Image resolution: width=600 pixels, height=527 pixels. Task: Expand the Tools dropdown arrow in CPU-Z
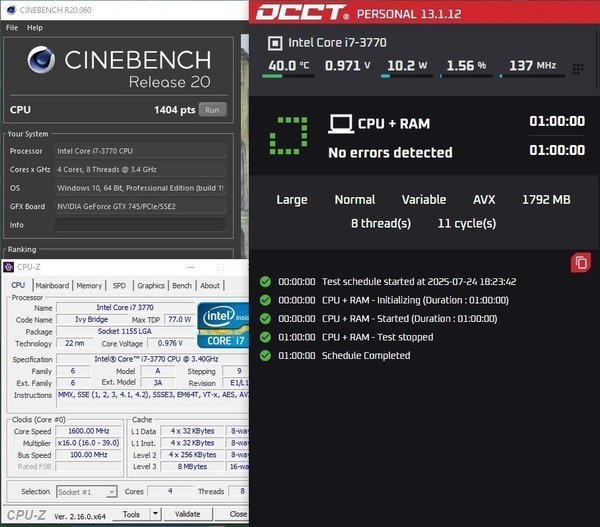point(155,514)
